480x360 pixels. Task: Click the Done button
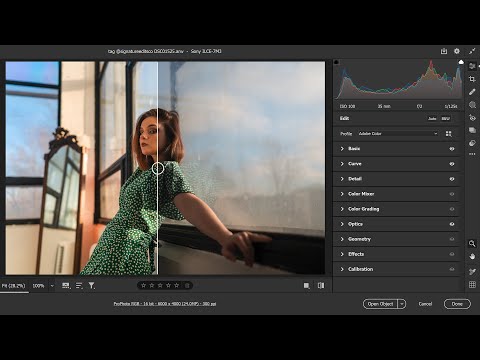tap(457, 304)
